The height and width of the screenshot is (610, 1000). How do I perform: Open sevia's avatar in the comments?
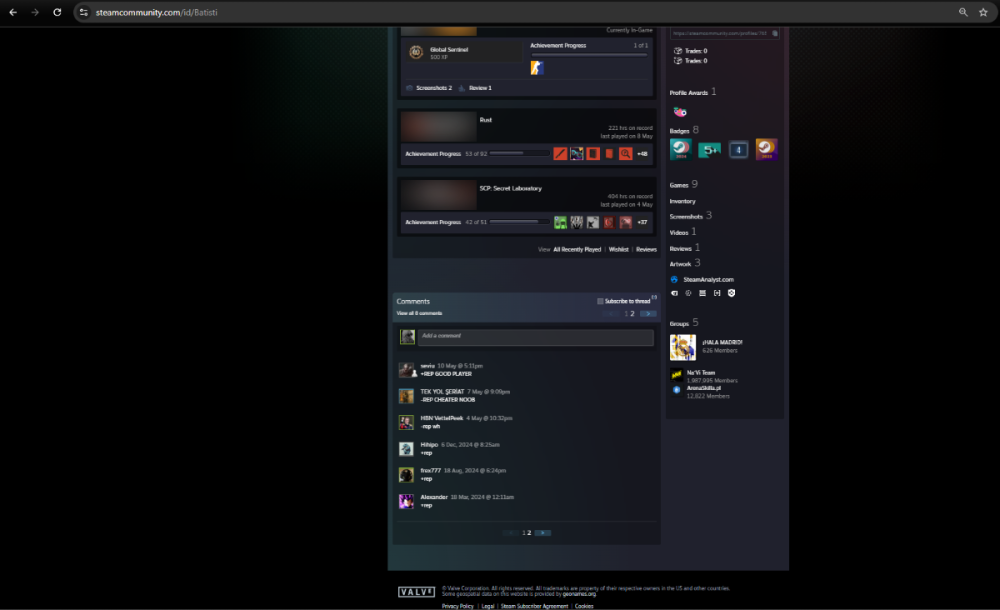tap(406, 369)
